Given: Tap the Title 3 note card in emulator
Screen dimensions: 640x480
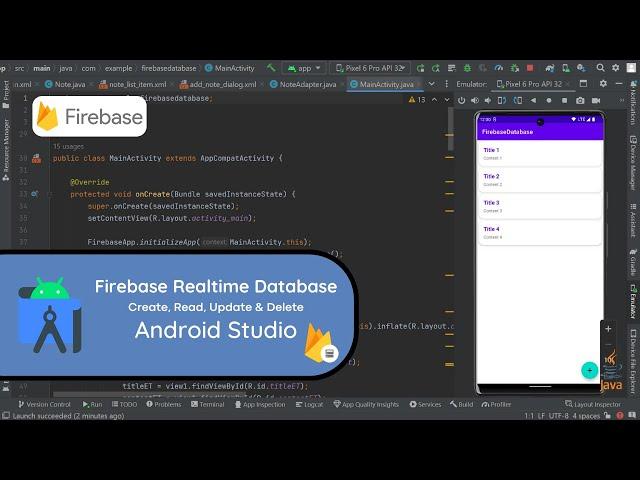Looking at the screenshot, I should [540, 206].
